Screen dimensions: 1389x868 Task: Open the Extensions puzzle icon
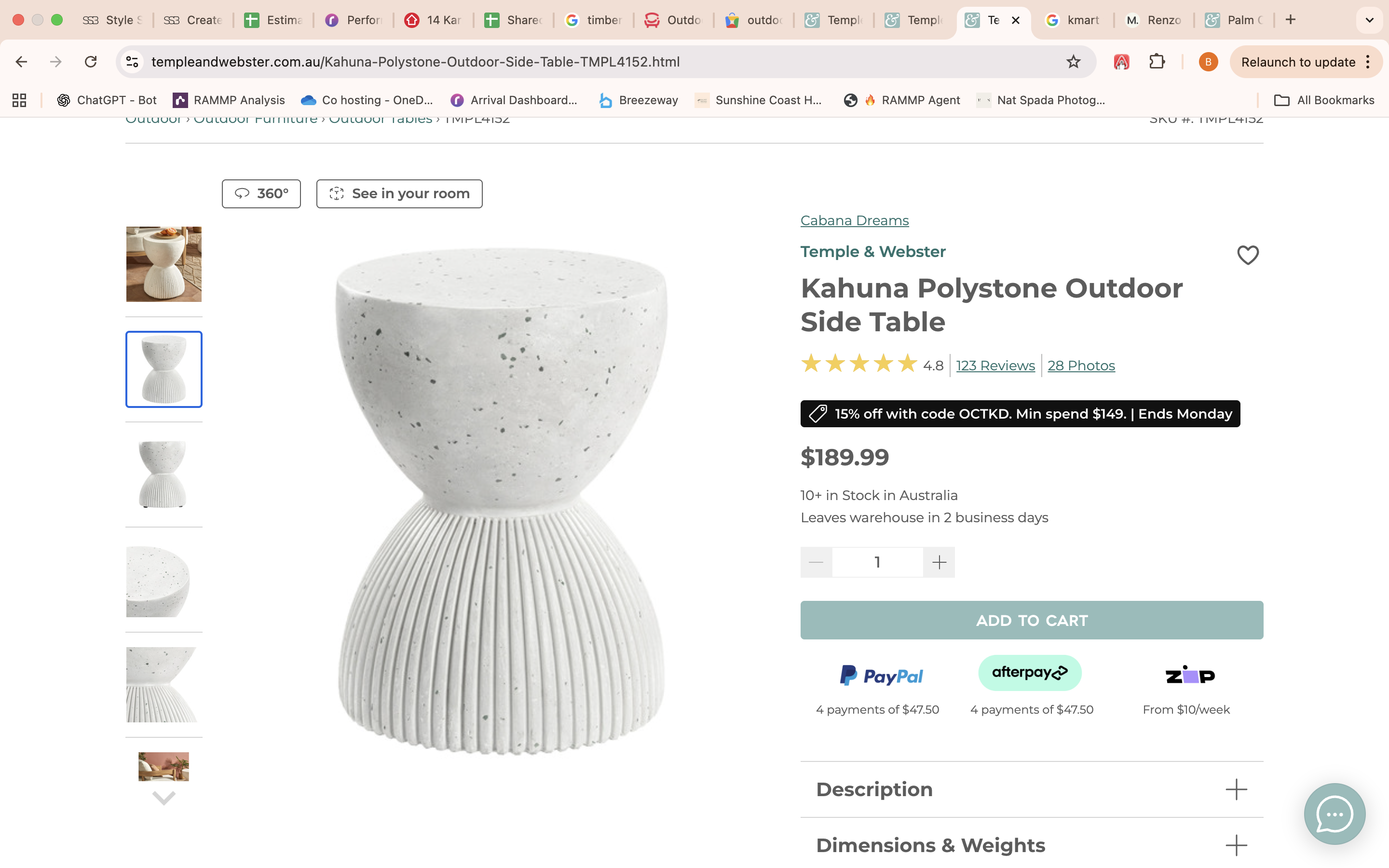1157,62
